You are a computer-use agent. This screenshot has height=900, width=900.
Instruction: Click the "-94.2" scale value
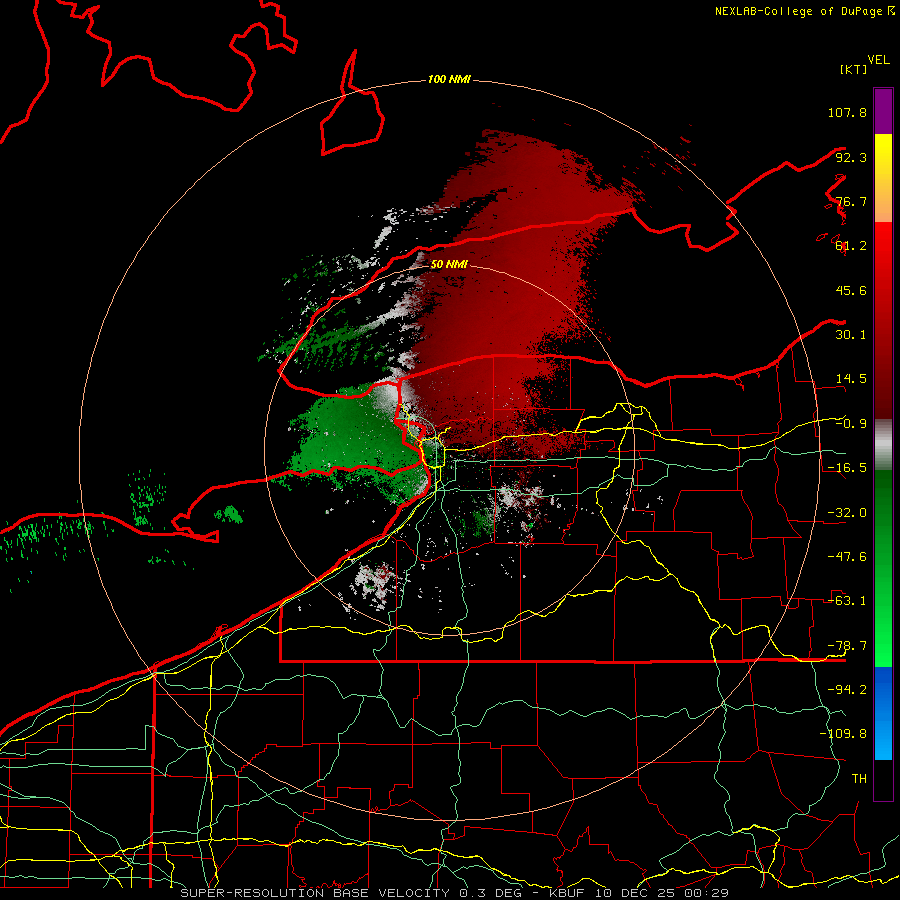point(847,689)
